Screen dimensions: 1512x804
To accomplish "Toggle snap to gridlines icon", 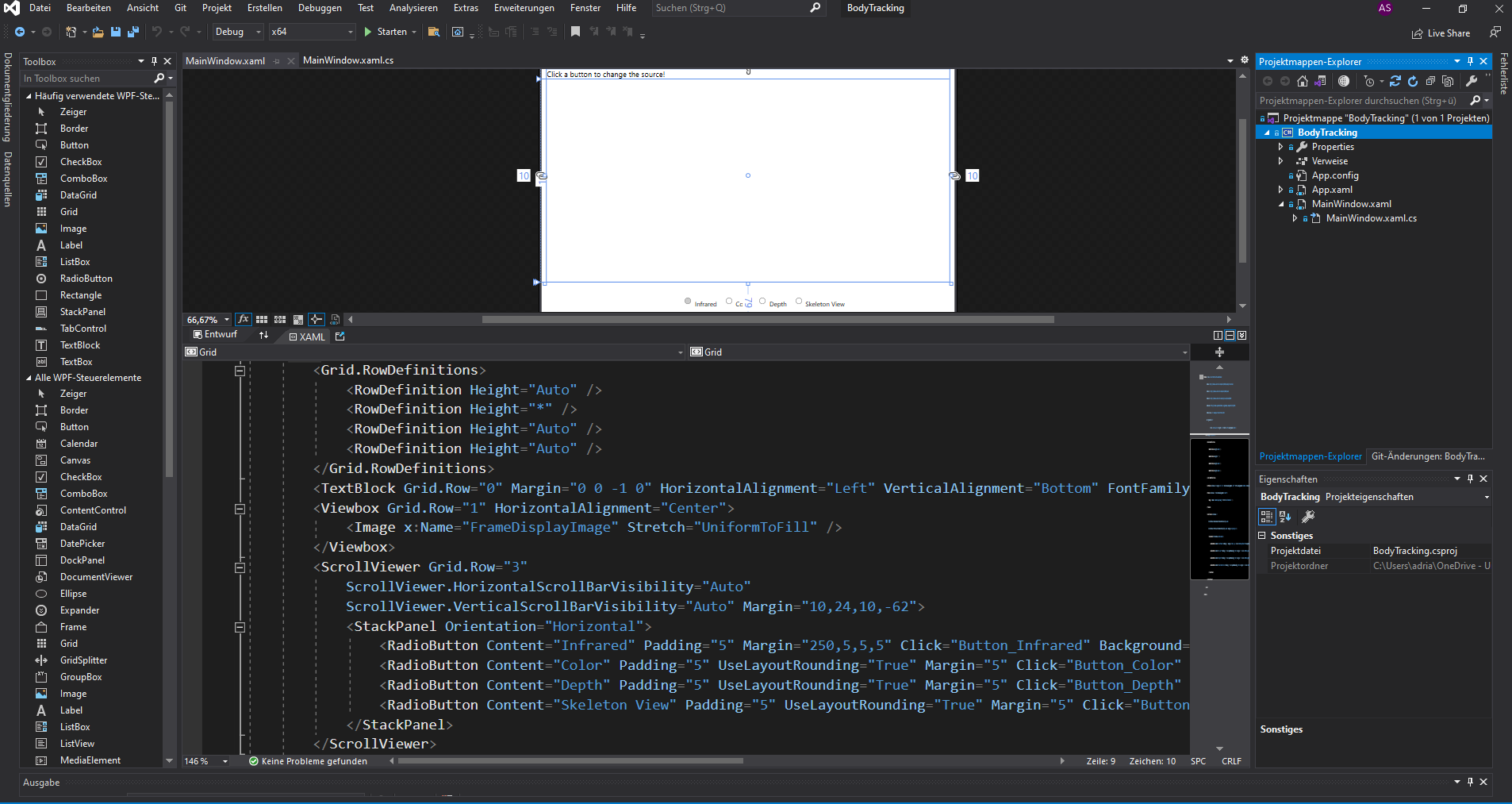I will 280,319.
